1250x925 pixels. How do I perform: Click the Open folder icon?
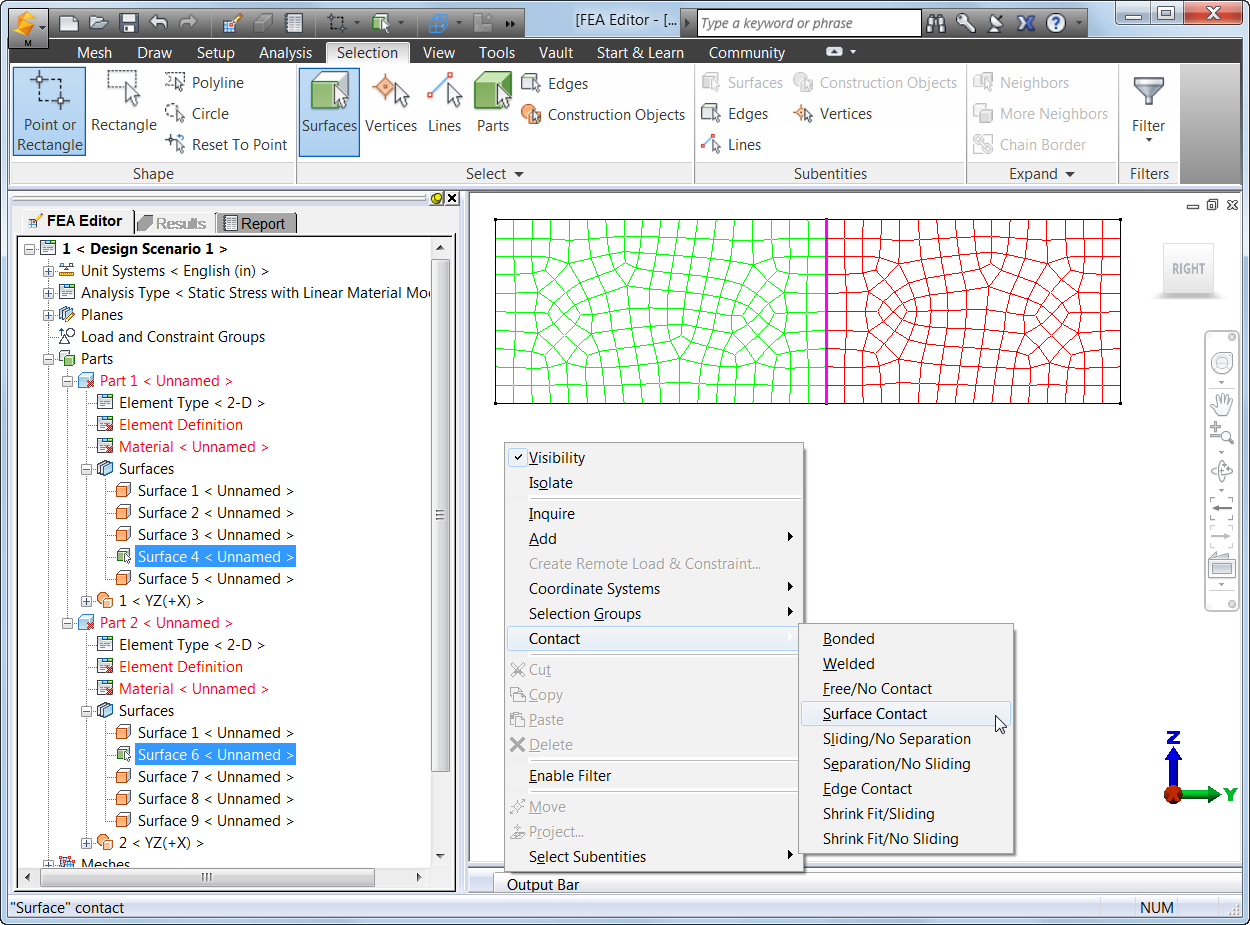tap(98, 22)
